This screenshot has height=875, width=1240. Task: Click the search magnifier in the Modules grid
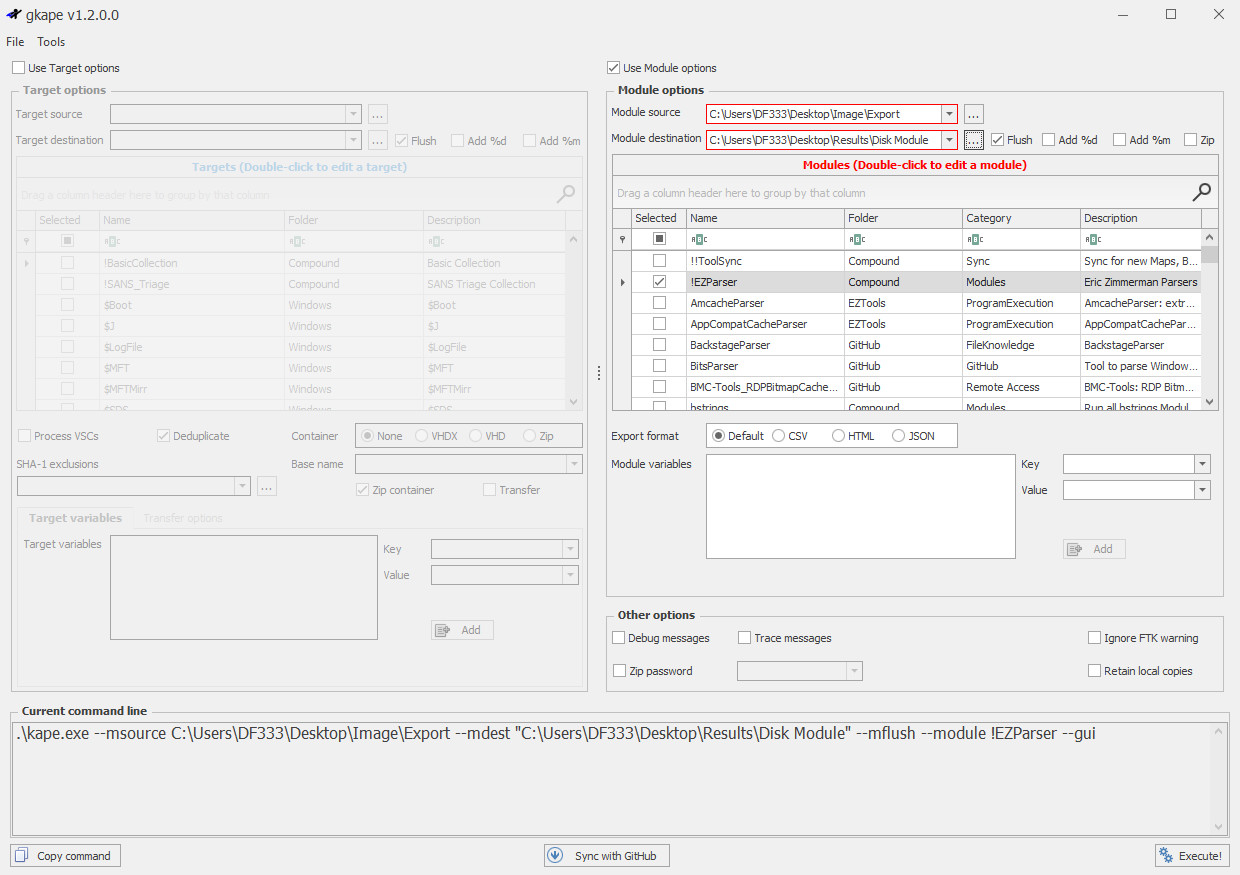(x=1202, y=192)
